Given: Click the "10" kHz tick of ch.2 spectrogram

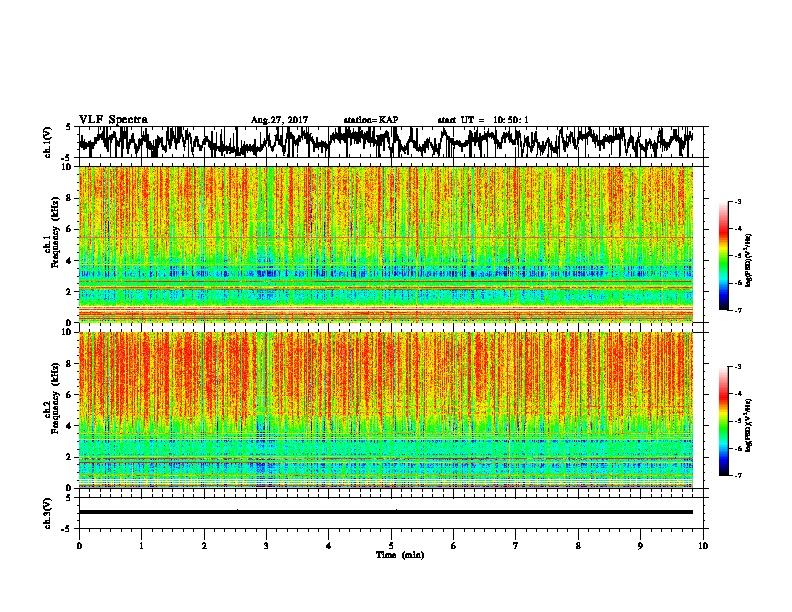Looking at the screenshot, I should (67, 332).
